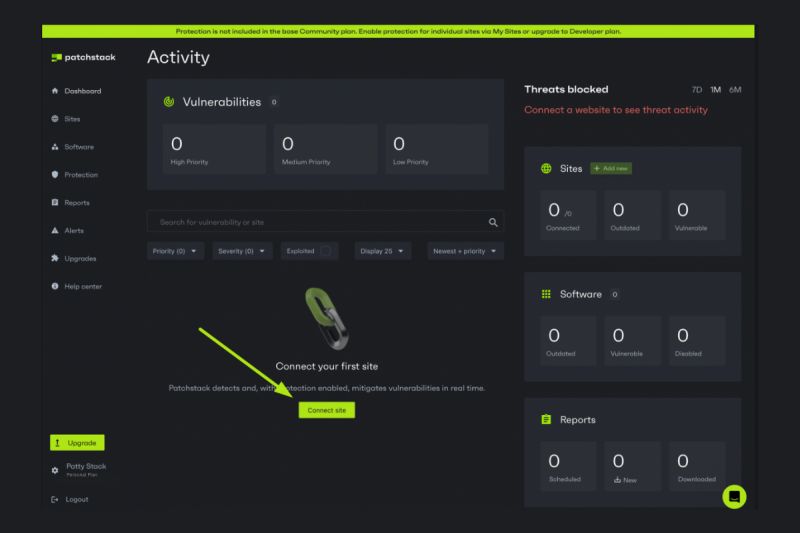Viewport: 800px width, 533px height.
Task: Click the Vulnerabilities radar icon
Action: (169, 102)
